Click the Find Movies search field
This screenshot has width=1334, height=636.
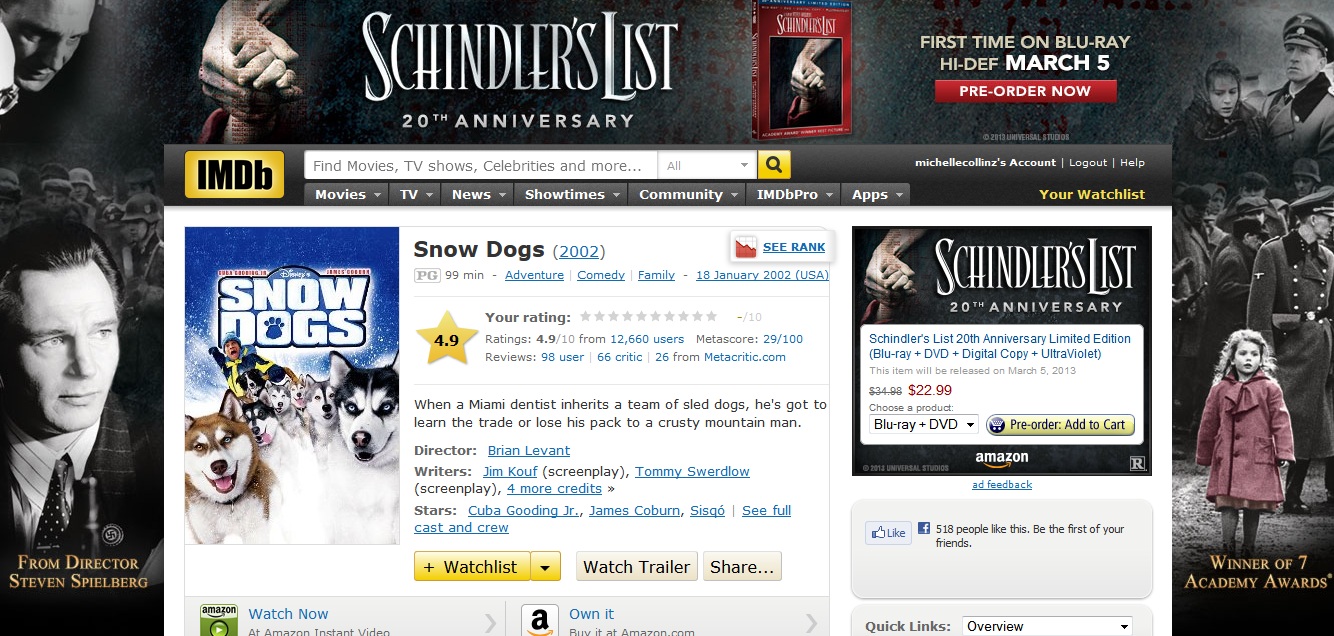(x=481, y=166)
